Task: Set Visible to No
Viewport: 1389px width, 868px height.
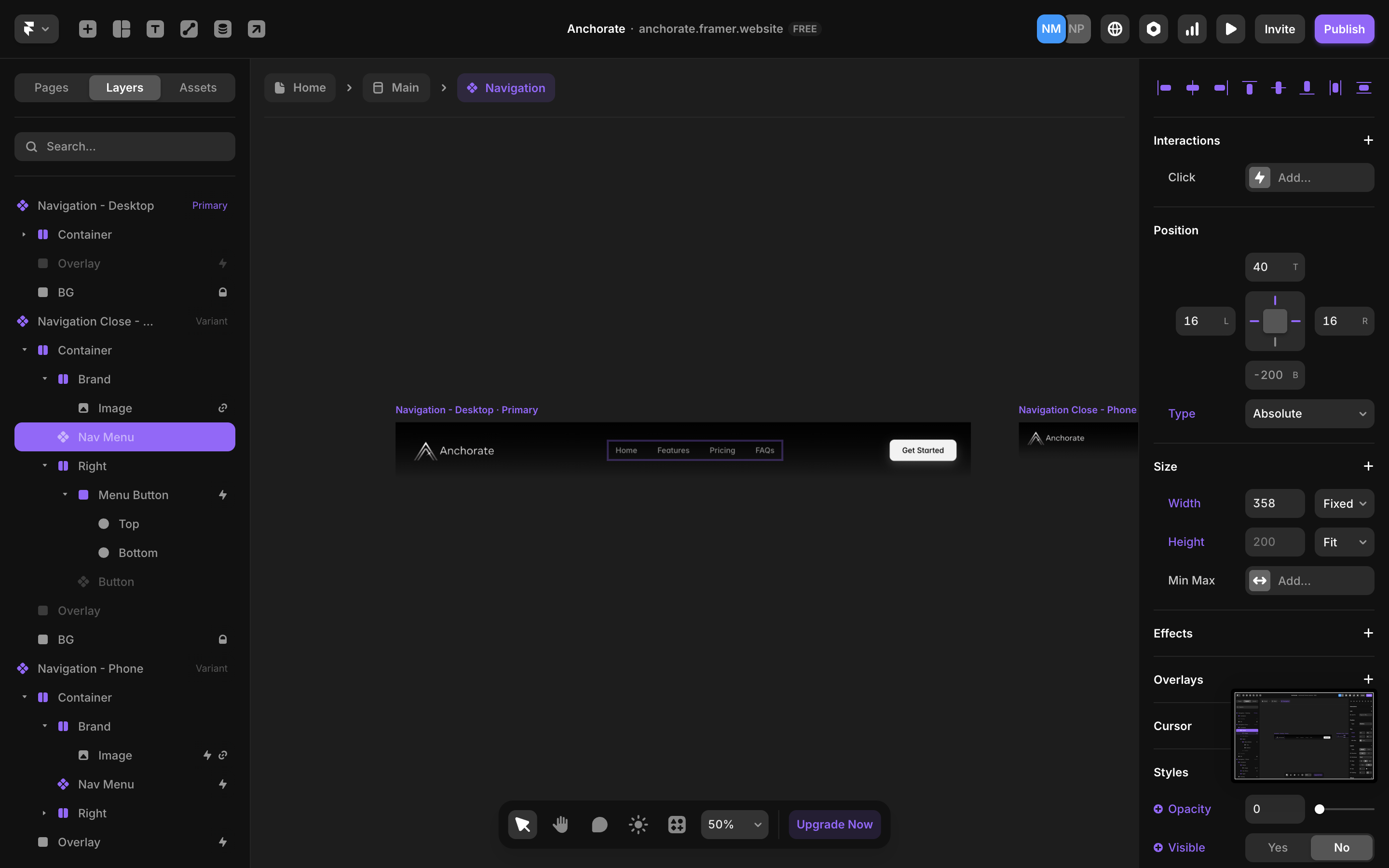Action: (1341, 847)
